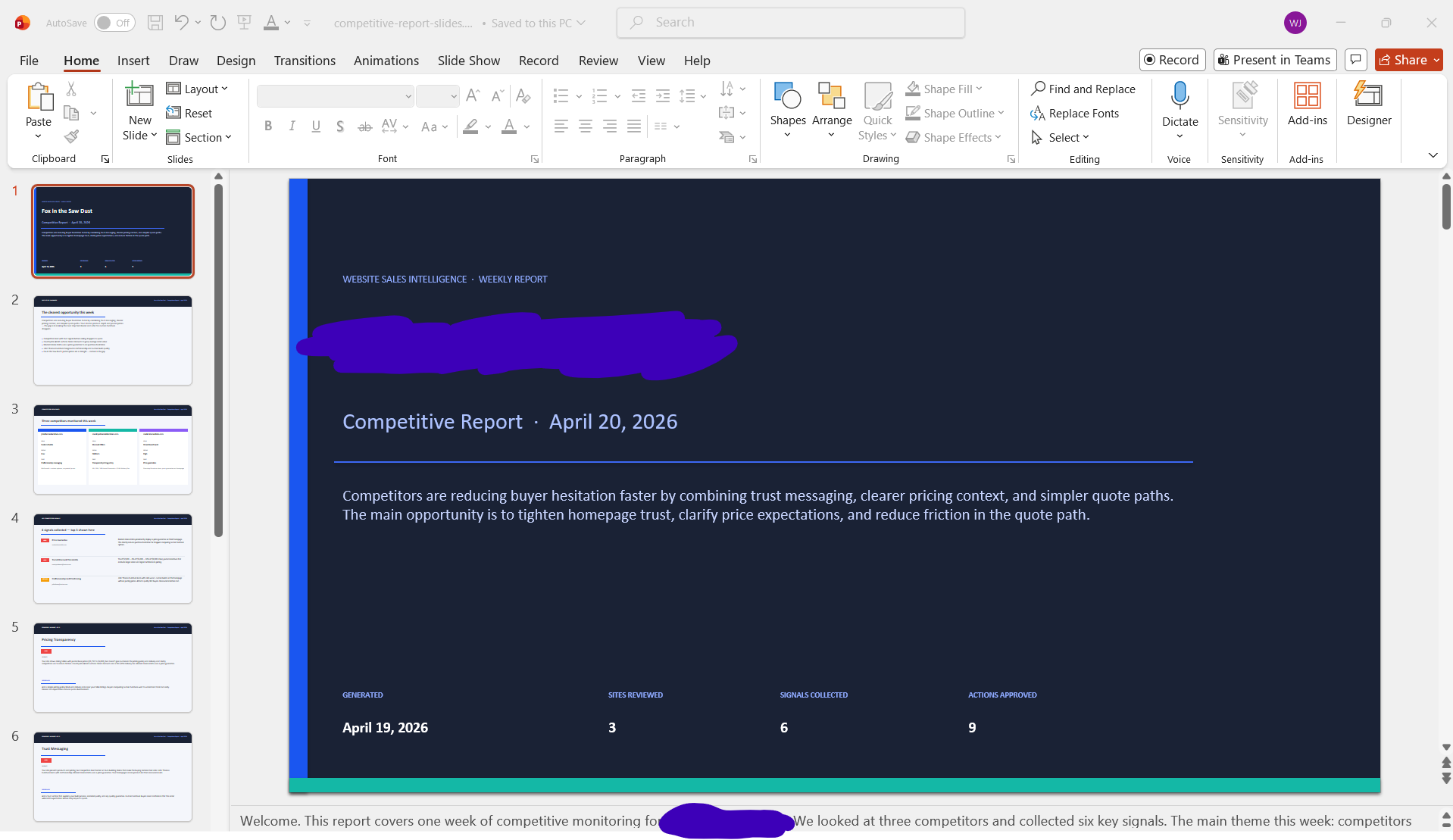Image resolution: width=1453 pixels, height=840 pixels.
Task: Click the text highlight color pen
Action: pos(470,126)
